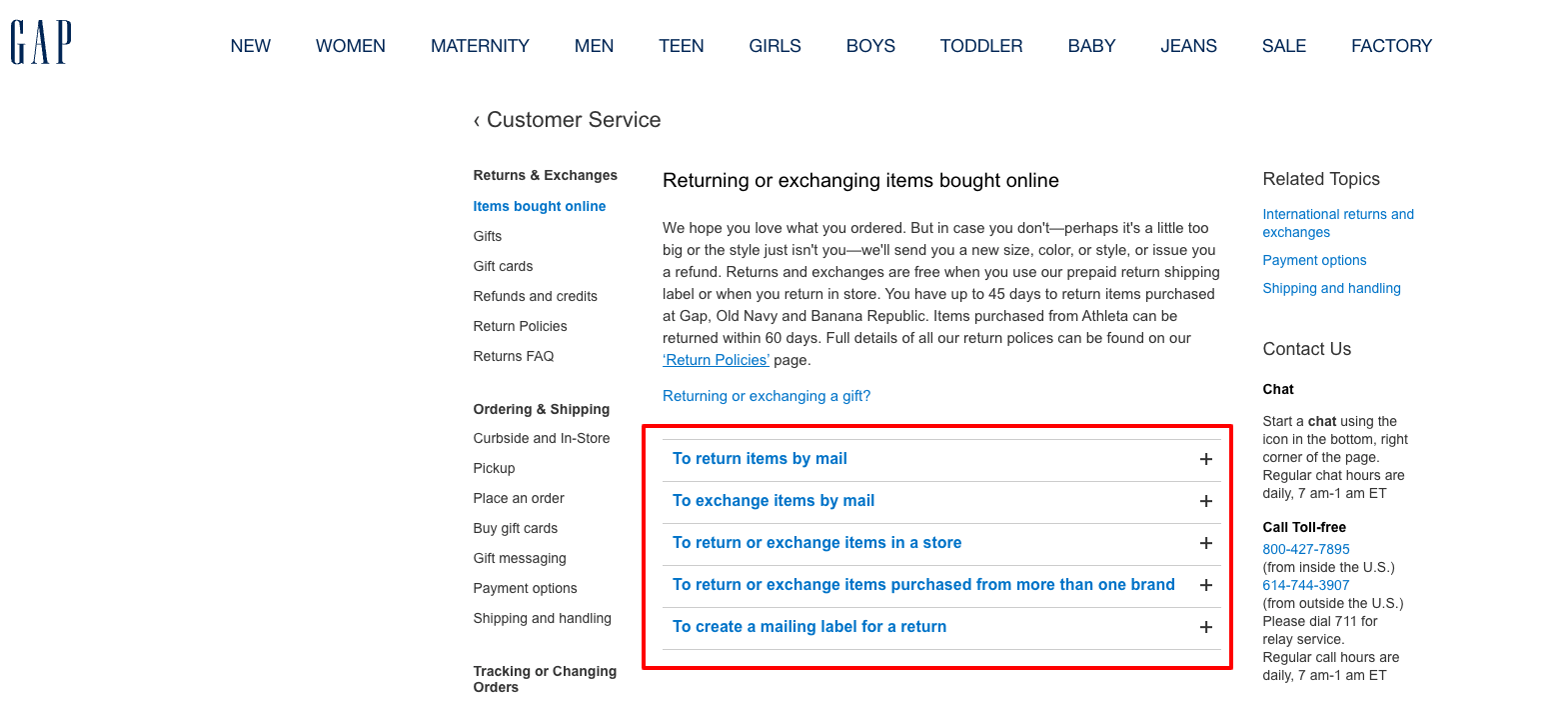The image size is (1568, 707).
Task: Open the MATERNITY menu
Action: (480, 46)
